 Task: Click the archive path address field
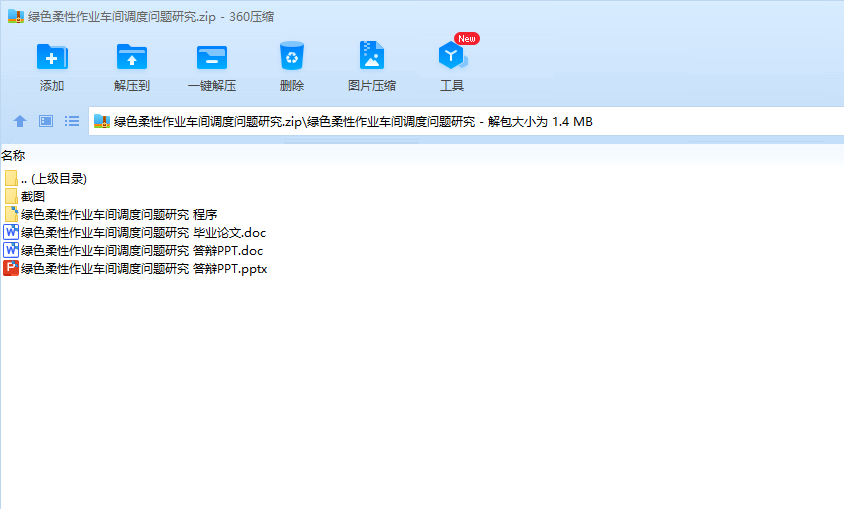pyautogui.click(x=466, y=122)
